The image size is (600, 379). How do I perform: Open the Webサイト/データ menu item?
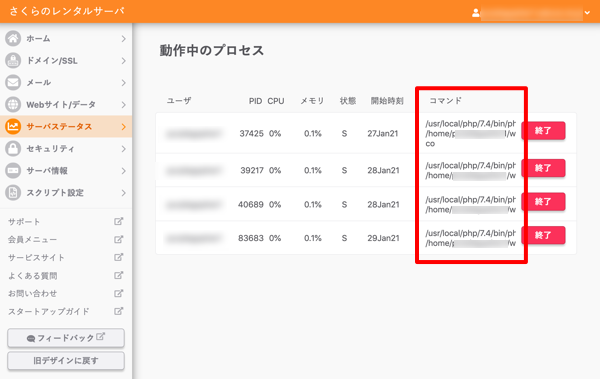tap(66, 105)
